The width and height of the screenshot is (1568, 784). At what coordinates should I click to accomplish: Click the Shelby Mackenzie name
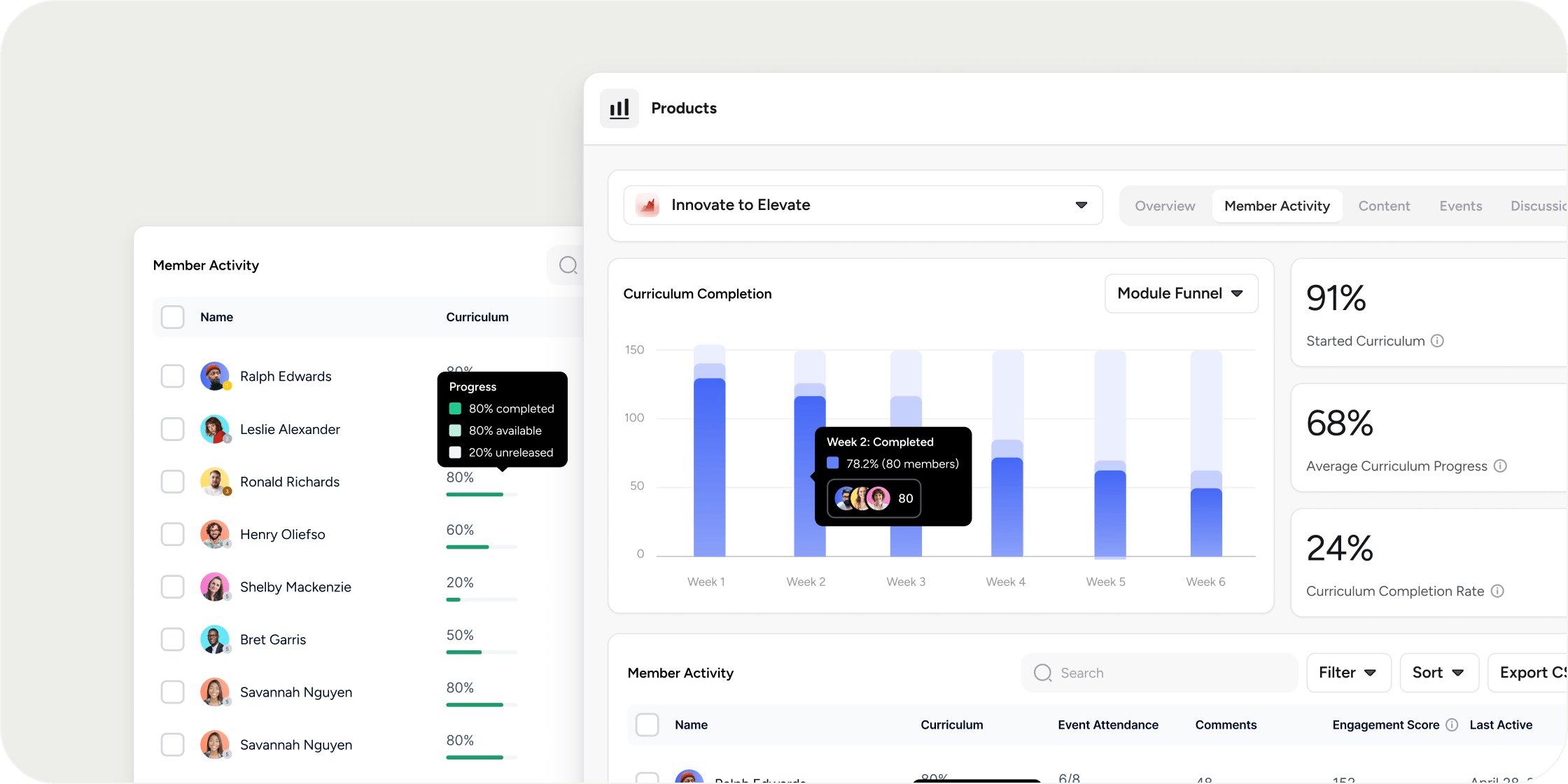click(295, 587)
